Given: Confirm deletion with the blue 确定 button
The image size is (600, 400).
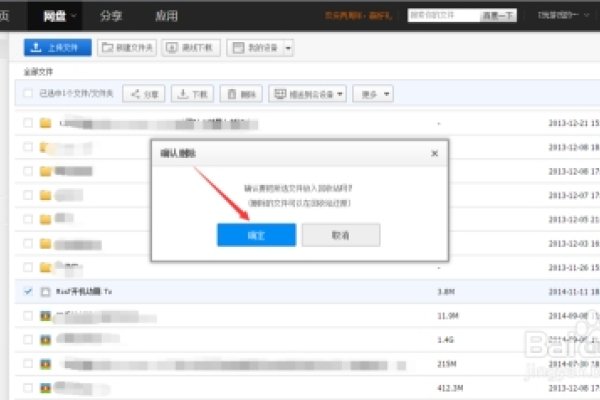Looking at the screenshot, I should pos(256,235).
